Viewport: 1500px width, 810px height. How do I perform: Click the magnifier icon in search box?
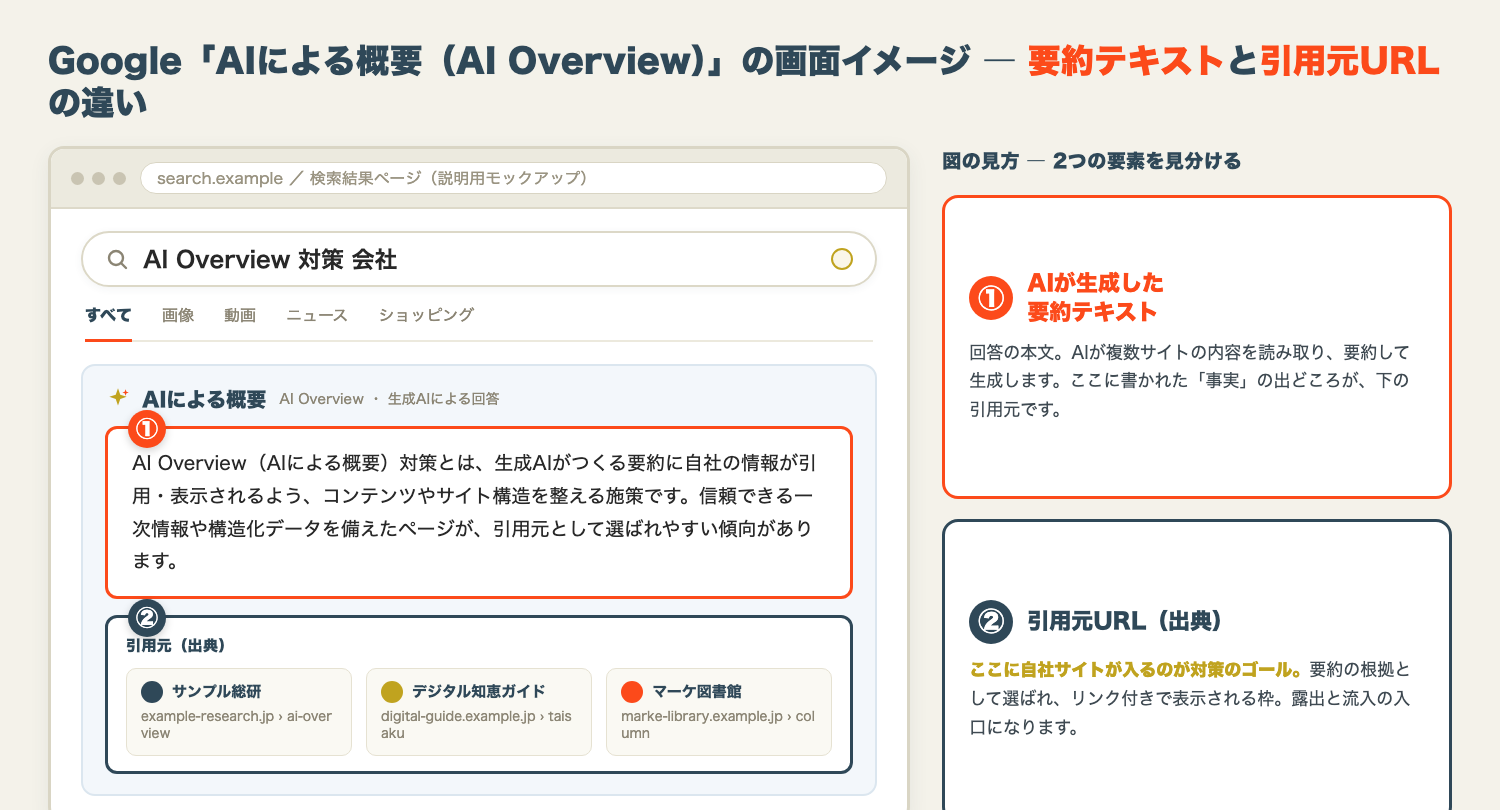[x=117, y=260]
